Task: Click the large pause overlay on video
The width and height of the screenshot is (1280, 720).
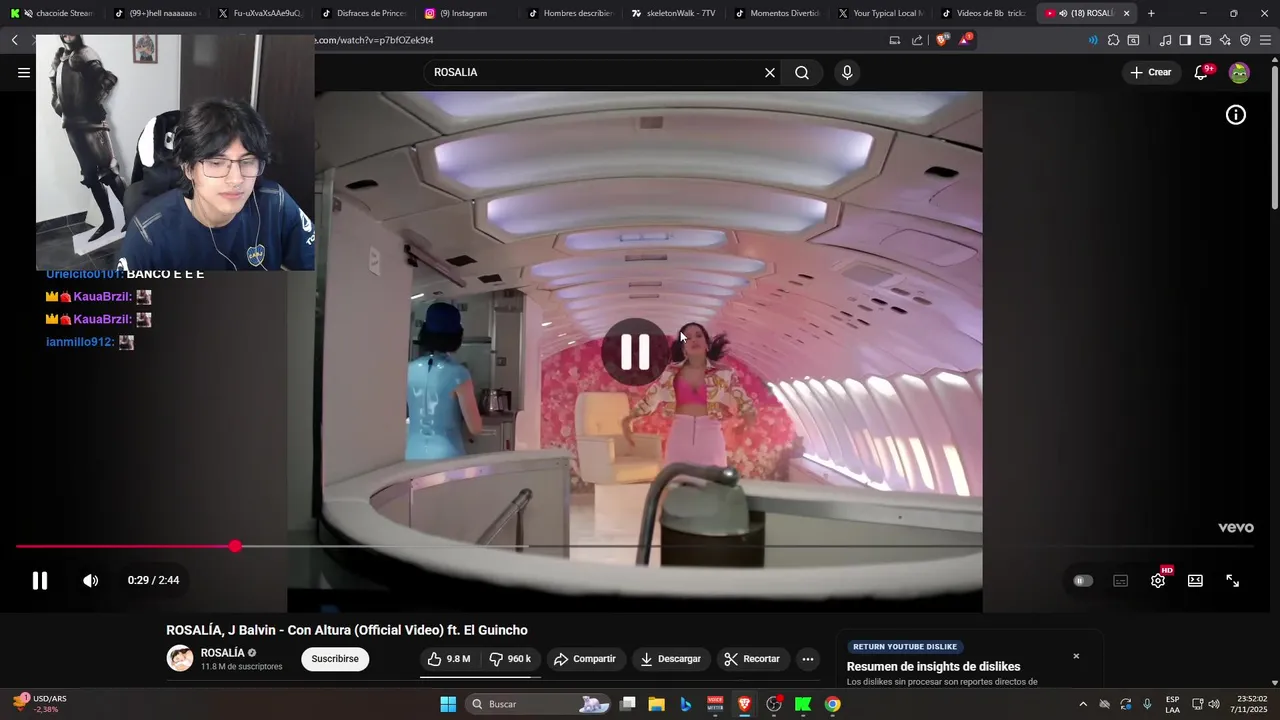Action: [x=635, y=351]
